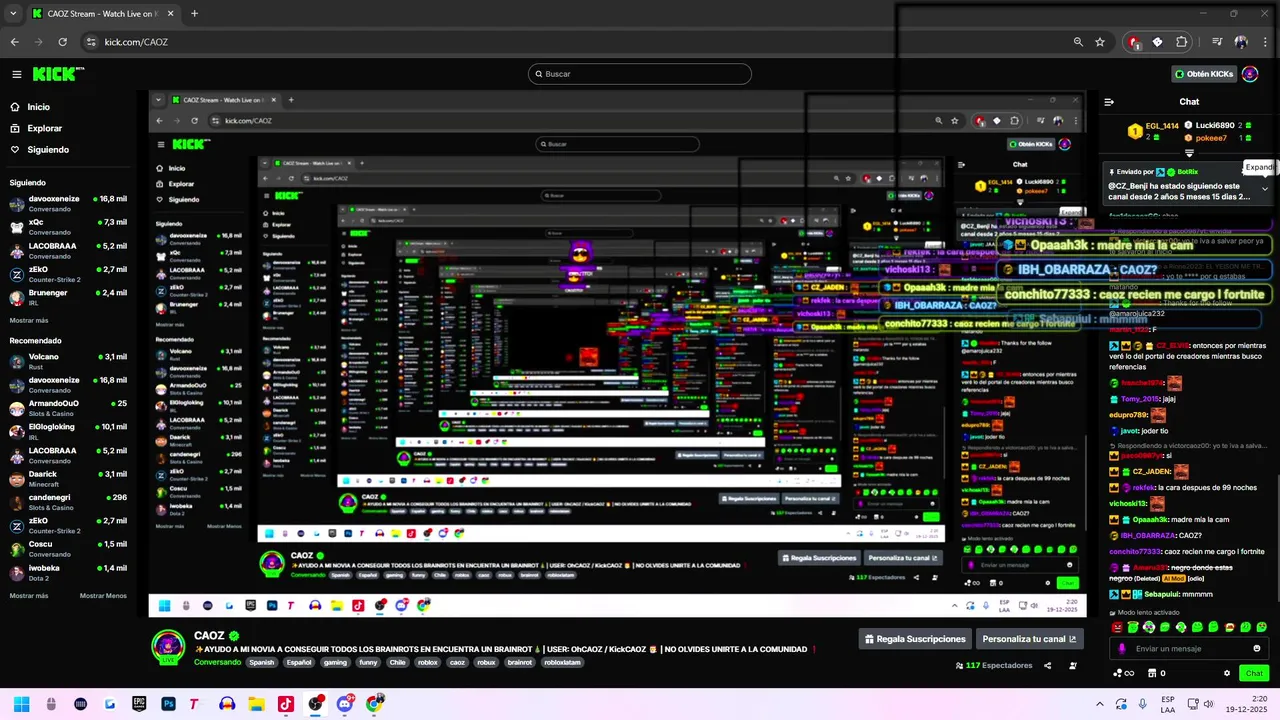Open xQc channel in the followed list

pos(68,226)
